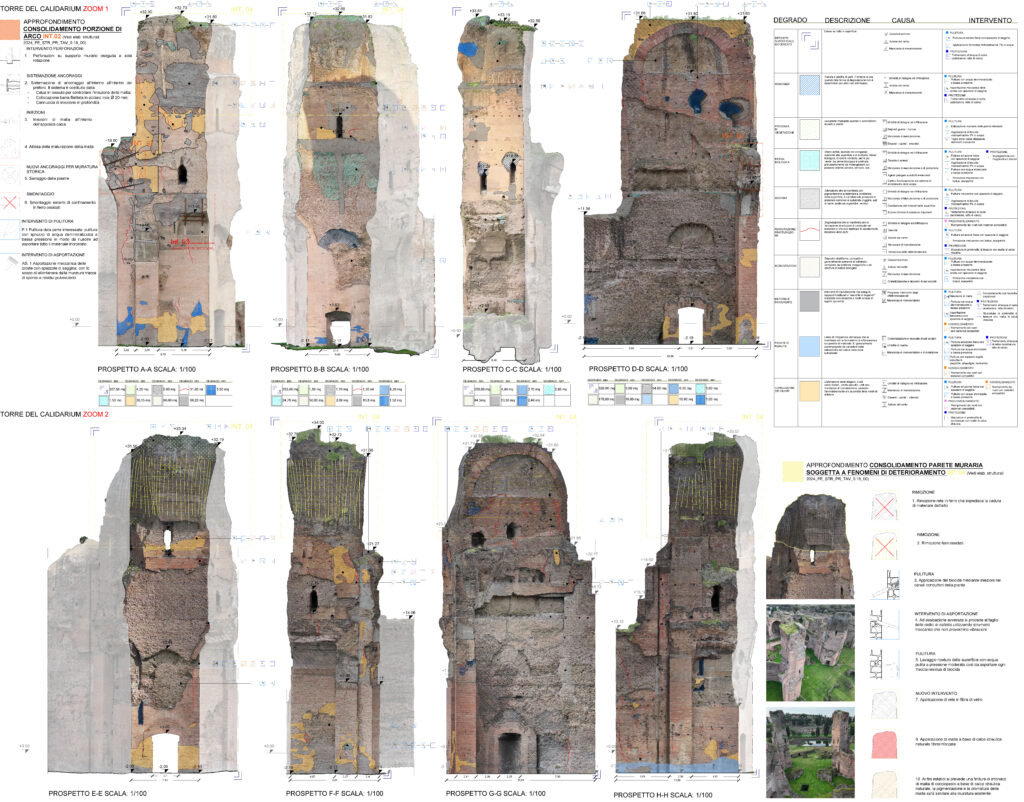Click the red ZOOM 1 label

(x=100, y=7)
